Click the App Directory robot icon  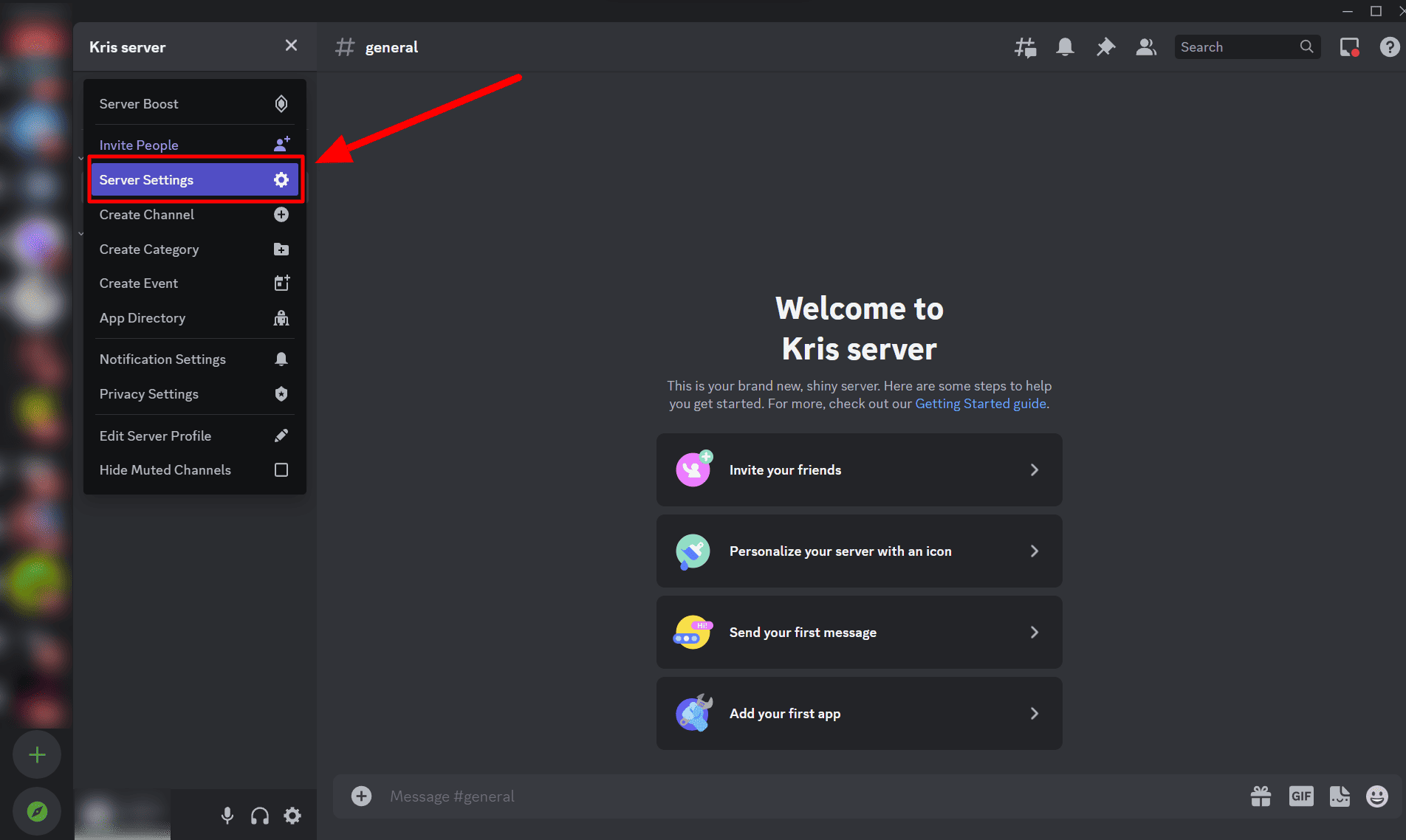[281, 318]
